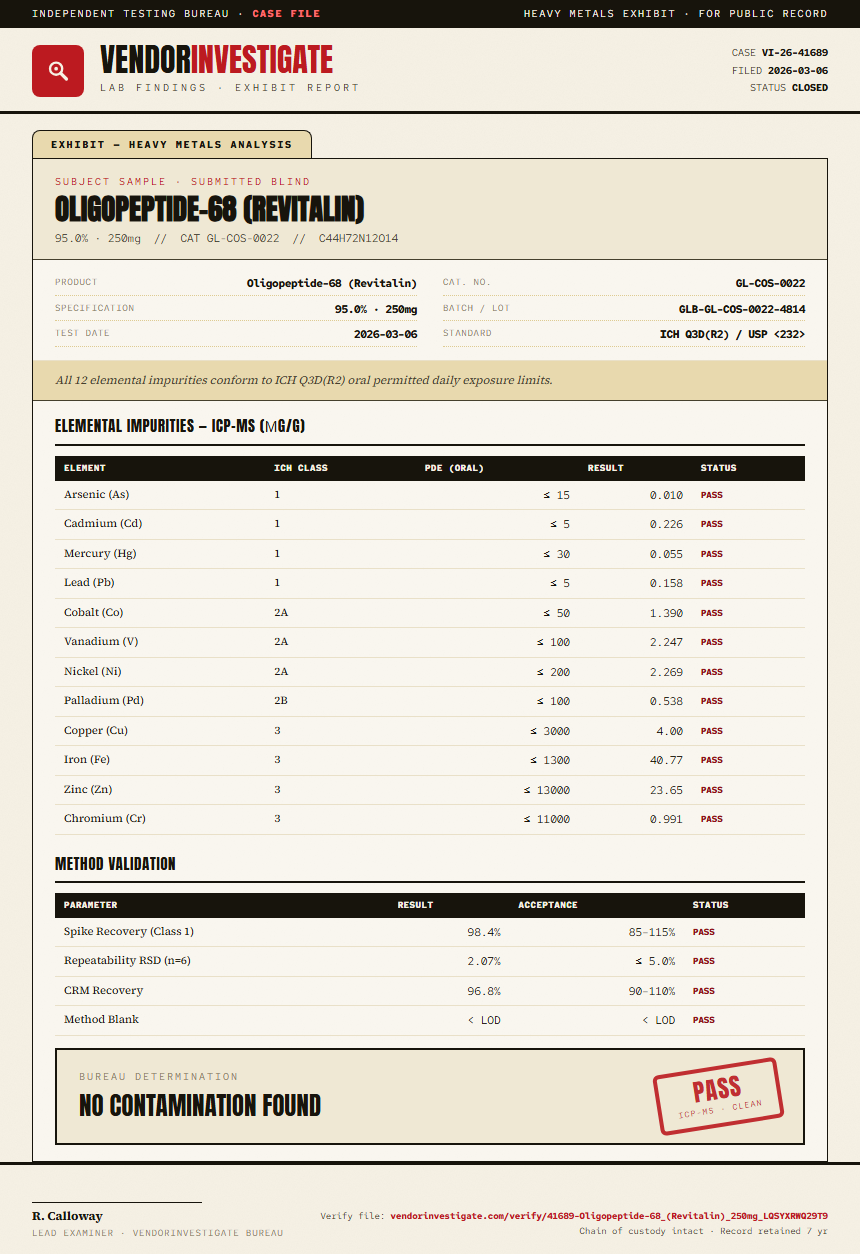Click the Spike Recovery result 98.4%
Viewport: 860px width, 1254px height.
coord(484,932)
